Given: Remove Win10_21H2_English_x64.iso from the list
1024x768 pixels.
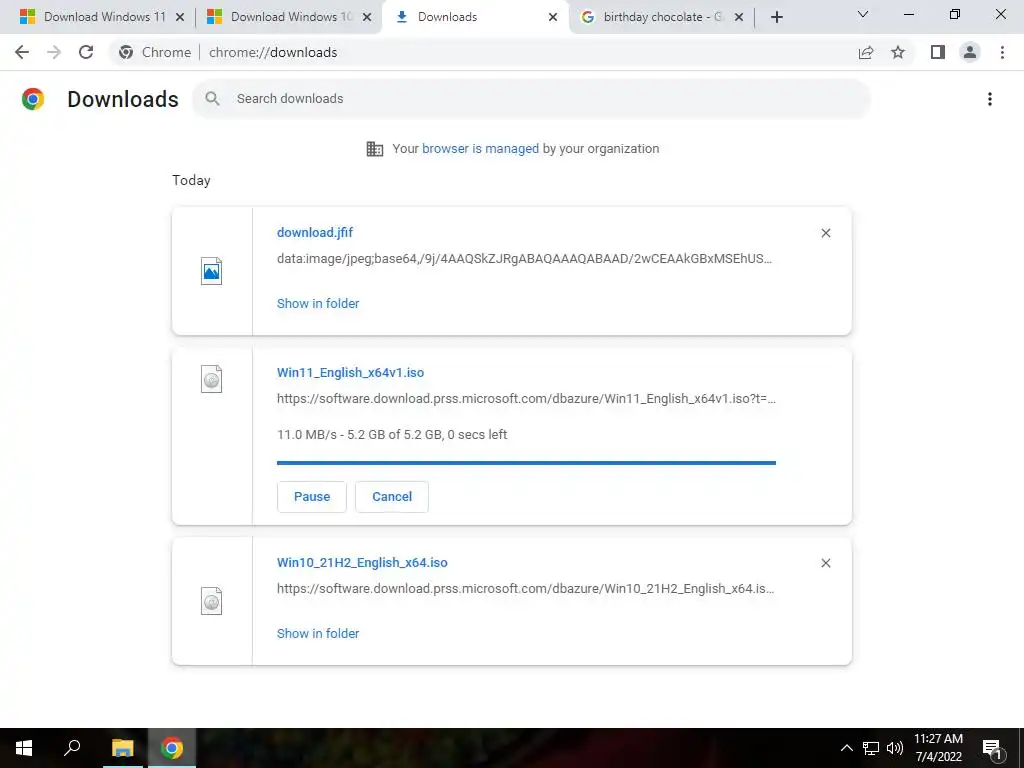Looking at the screenshot, I should [x=825, y=563].
